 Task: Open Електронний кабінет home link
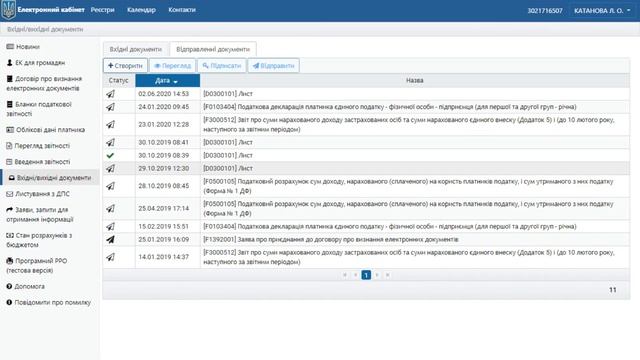tap(51, 10)
